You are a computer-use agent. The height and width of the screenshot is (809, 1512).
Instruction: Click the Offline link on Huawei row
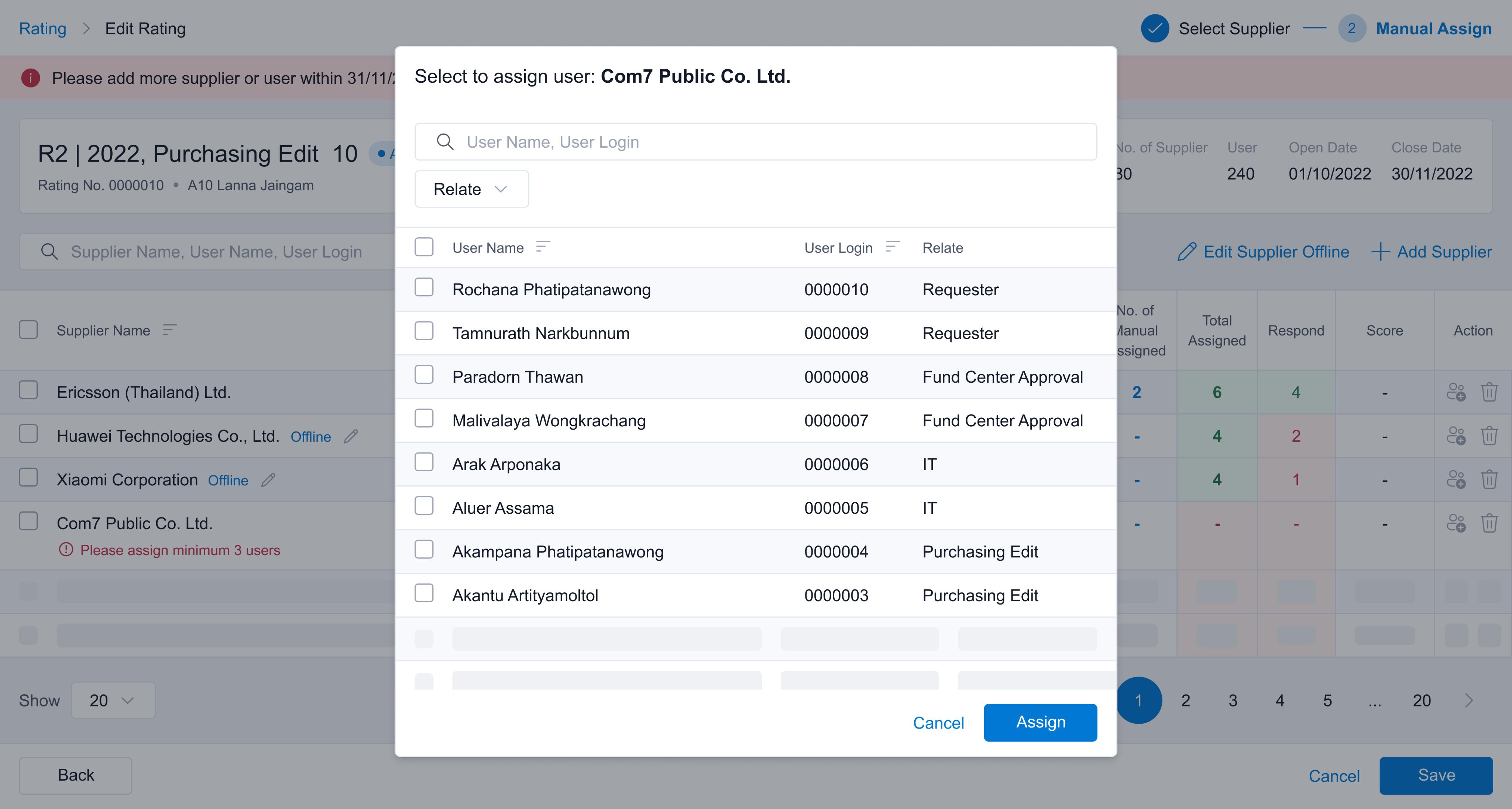[310, 437]
